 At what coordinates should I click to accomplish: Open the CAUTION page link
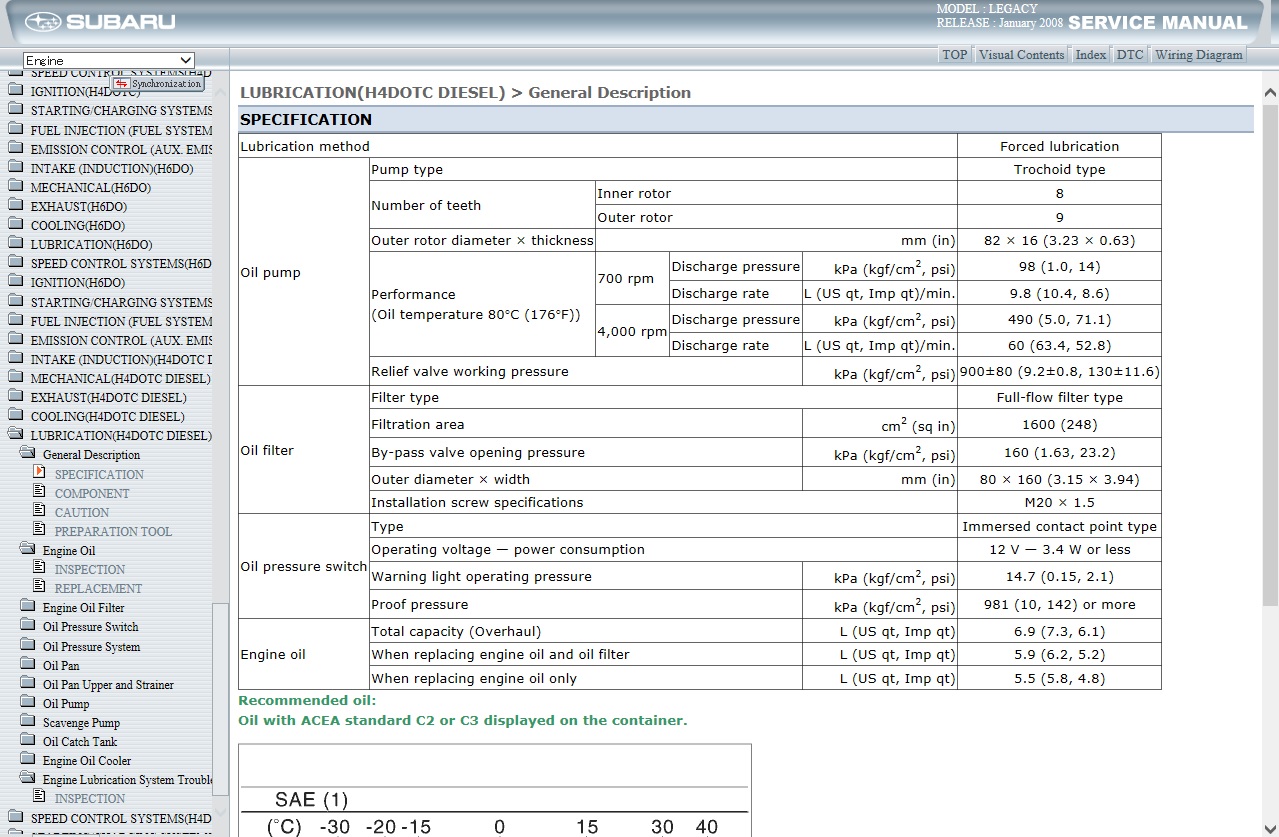[82, 512]
